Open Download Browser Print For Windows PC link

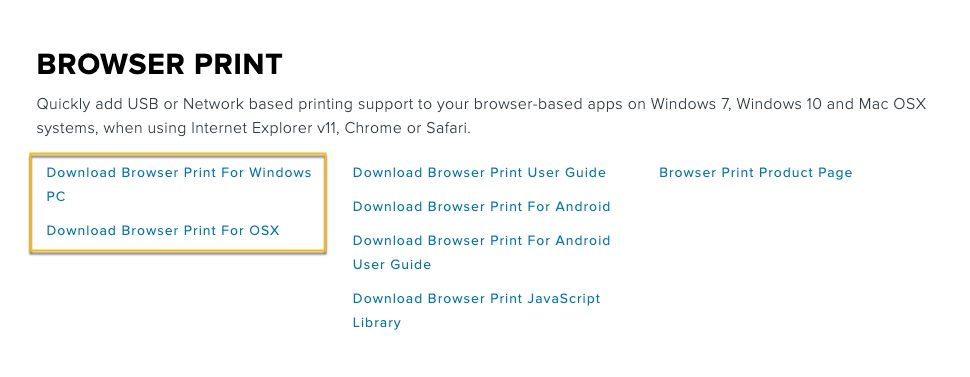[179, 184]
